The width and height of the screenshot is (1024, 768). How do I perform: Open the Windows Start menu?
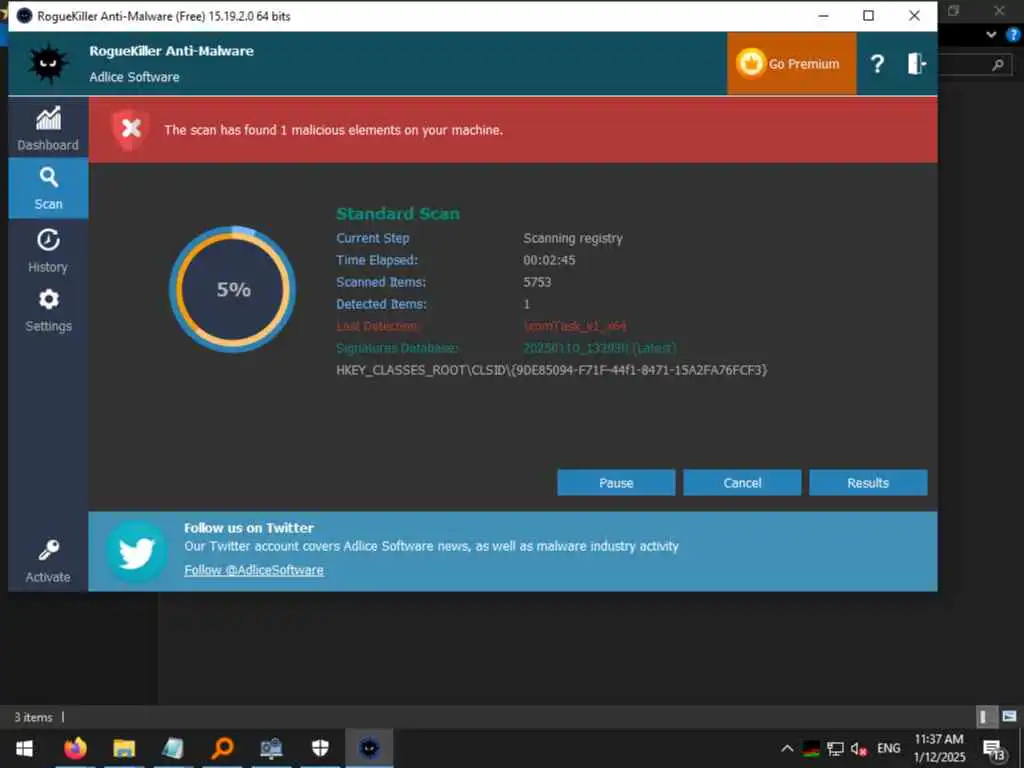(x=24, y=748)
